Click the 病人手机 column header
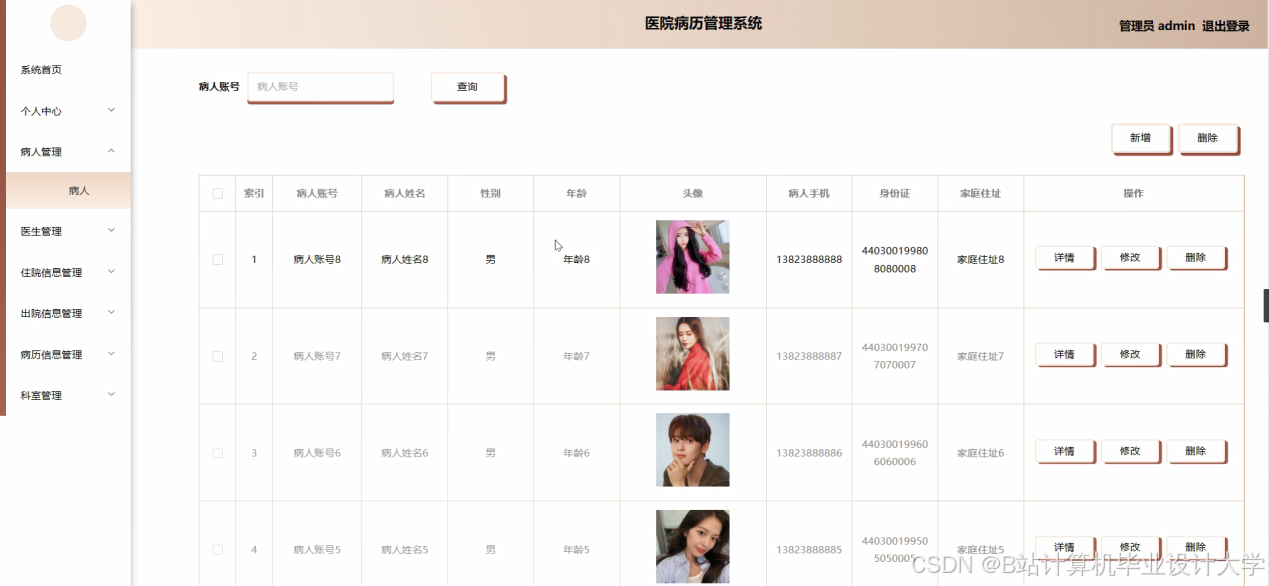This screenshot has height=586, width=1269. pyautogui.click(x=809, y=193)
